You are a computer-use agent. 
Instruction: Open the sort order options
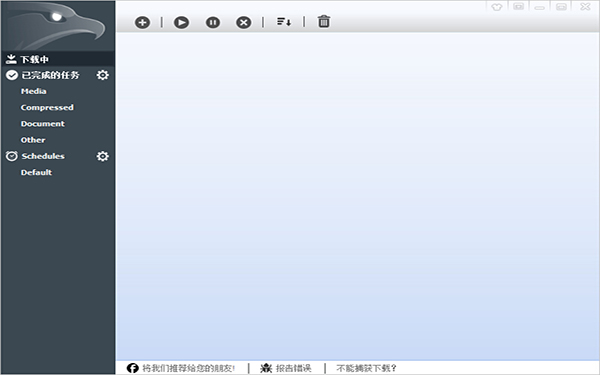(284, 22)
